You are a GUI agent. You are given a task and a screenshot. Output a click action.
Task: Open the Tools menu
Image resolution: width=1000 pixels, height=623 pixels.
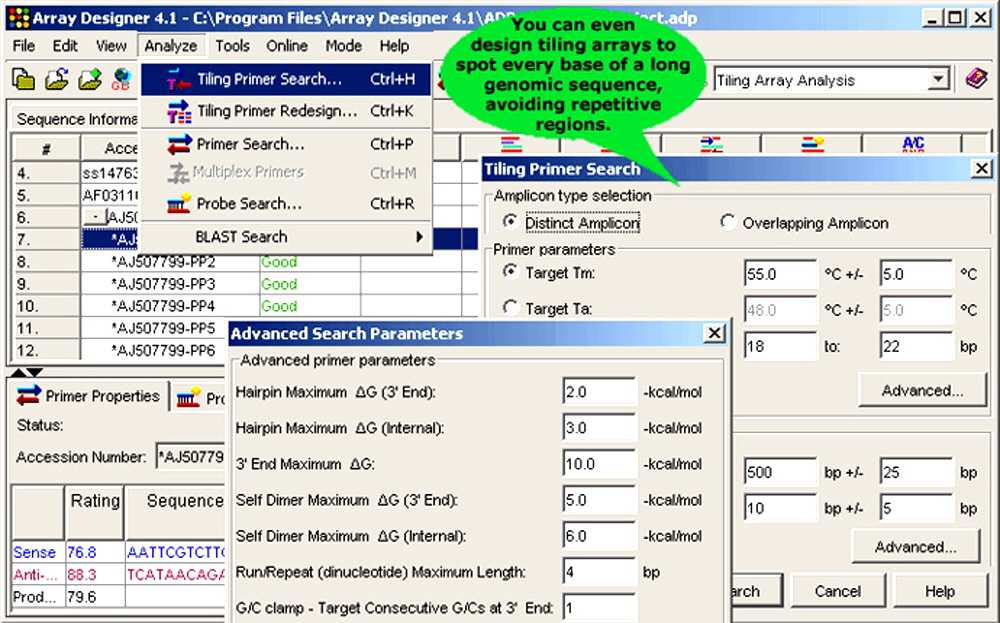pos(232,46)
